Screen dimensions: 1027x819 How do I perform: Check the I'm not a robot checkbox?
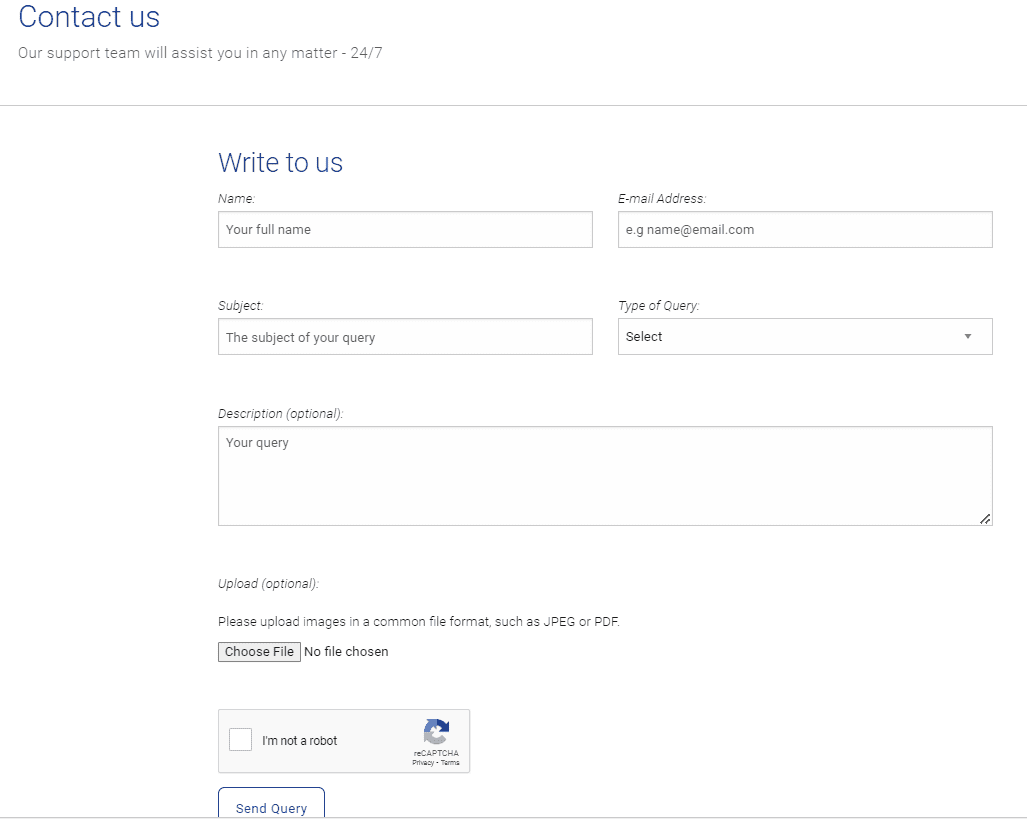[x=239, y=739]
